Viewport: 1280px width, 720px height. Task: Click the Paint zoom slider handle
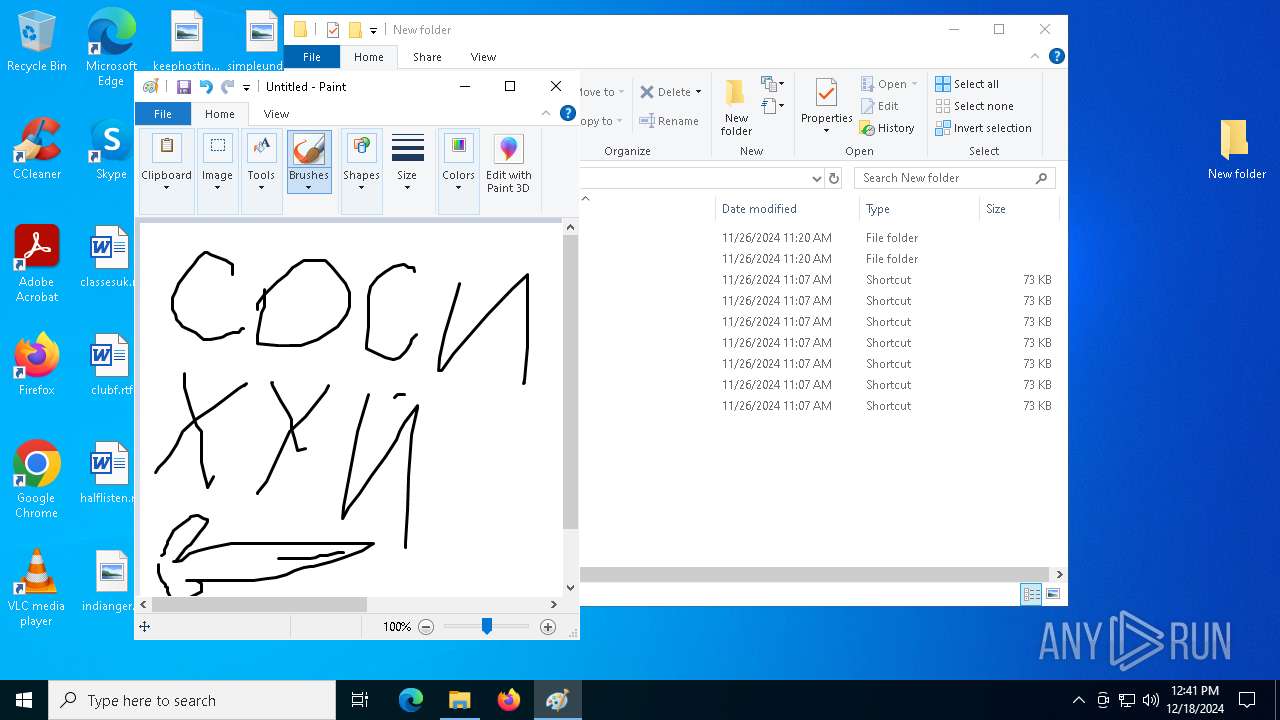tap(487, 626)
